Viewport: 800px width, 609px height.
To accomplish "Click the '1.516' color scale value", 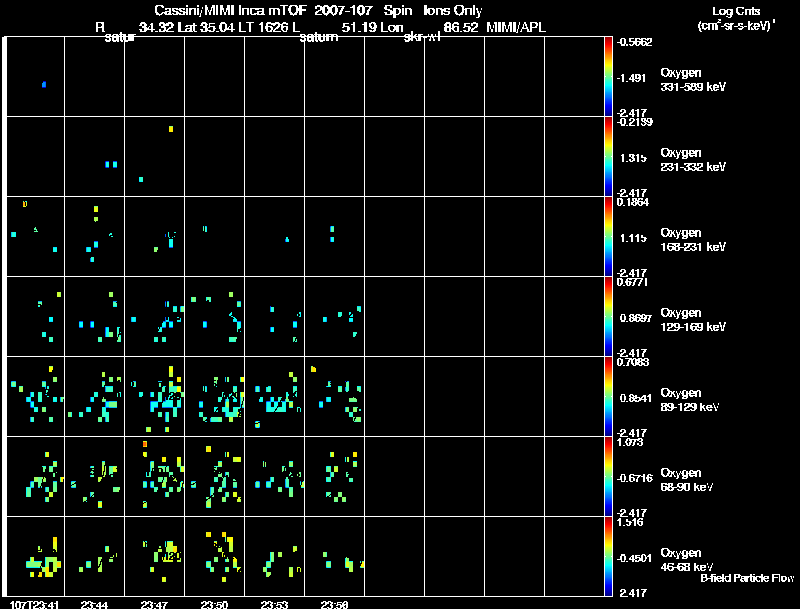I will pos(630,522).
